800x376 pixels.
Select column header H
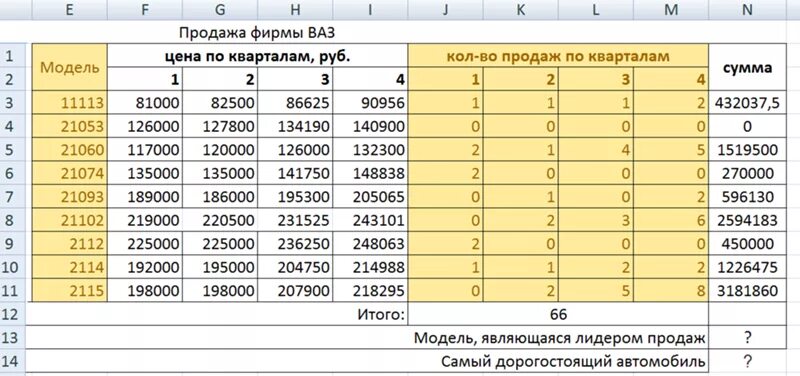(295, 10)
